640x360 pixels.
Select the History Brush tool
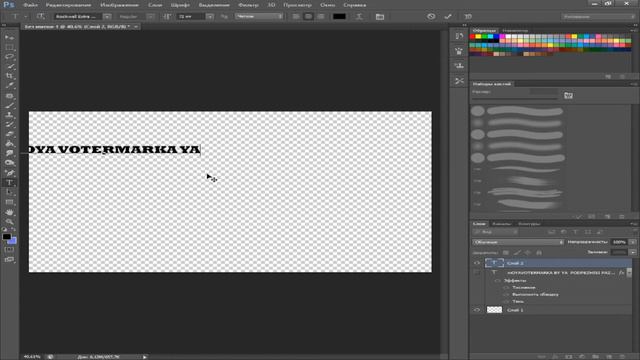pos(9,124)
